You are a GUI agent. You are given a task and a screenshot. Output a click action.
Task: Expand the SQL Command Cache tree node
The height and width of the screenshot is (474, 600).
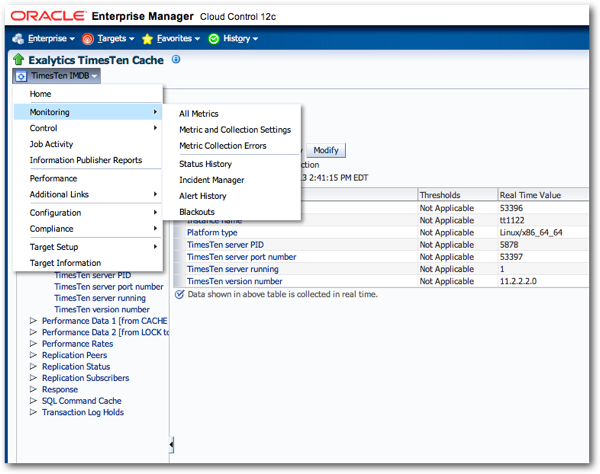click(34, 401)
